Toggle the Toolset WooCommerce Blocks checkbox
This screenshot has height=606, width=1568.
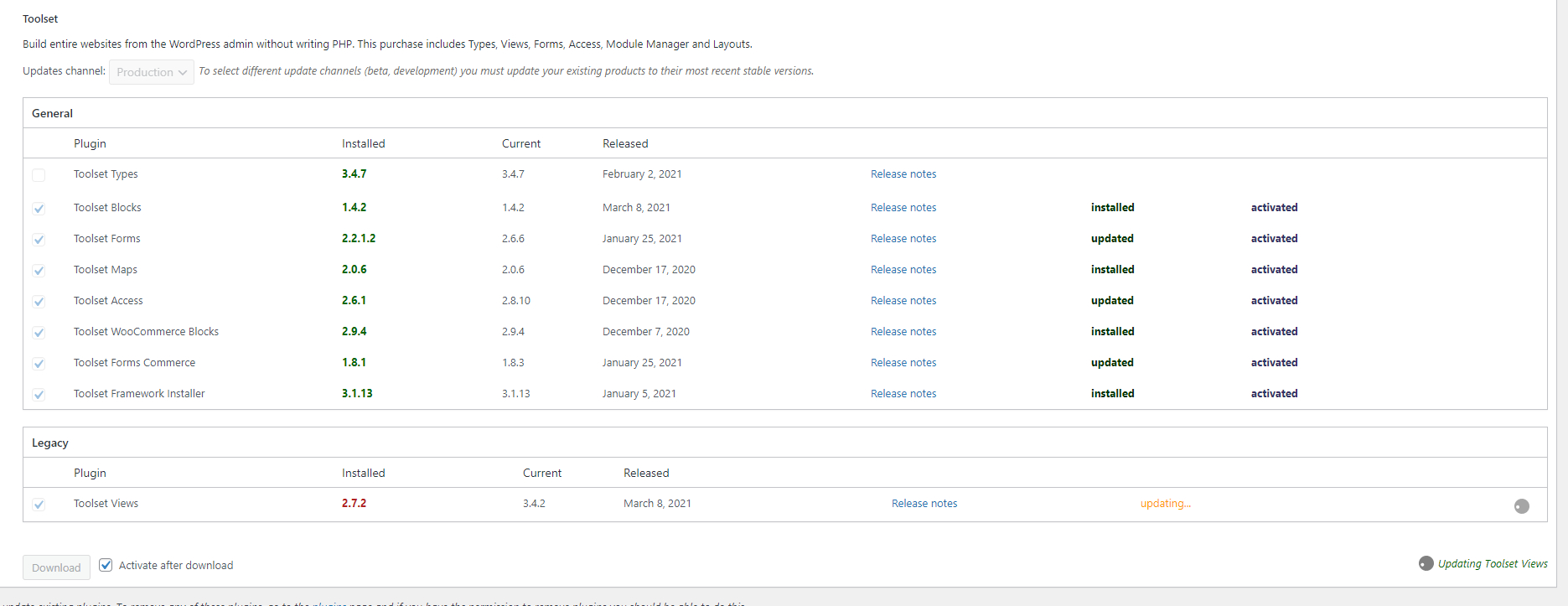39,333
